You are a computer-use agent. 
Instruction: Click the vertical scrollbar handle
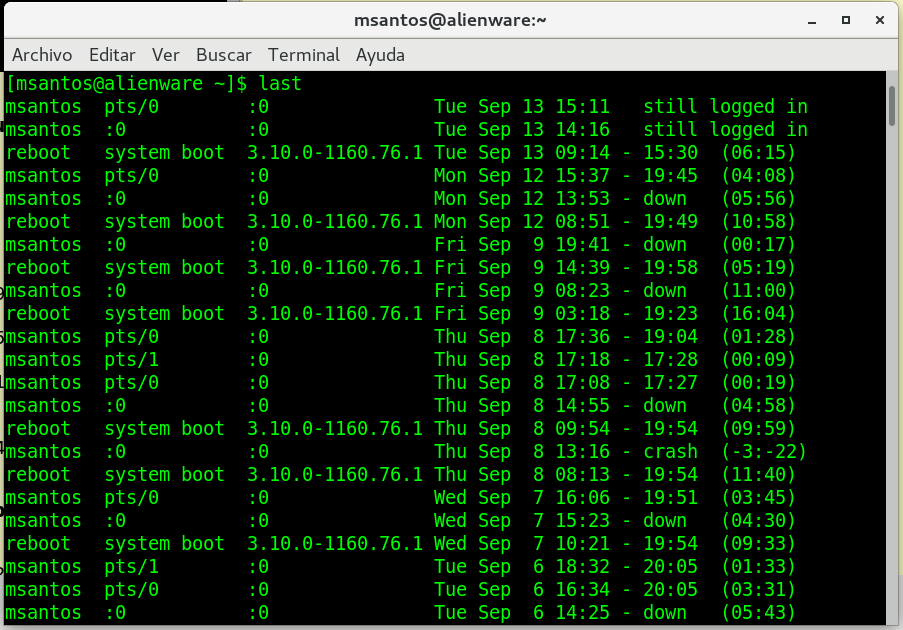pos(892,106)
